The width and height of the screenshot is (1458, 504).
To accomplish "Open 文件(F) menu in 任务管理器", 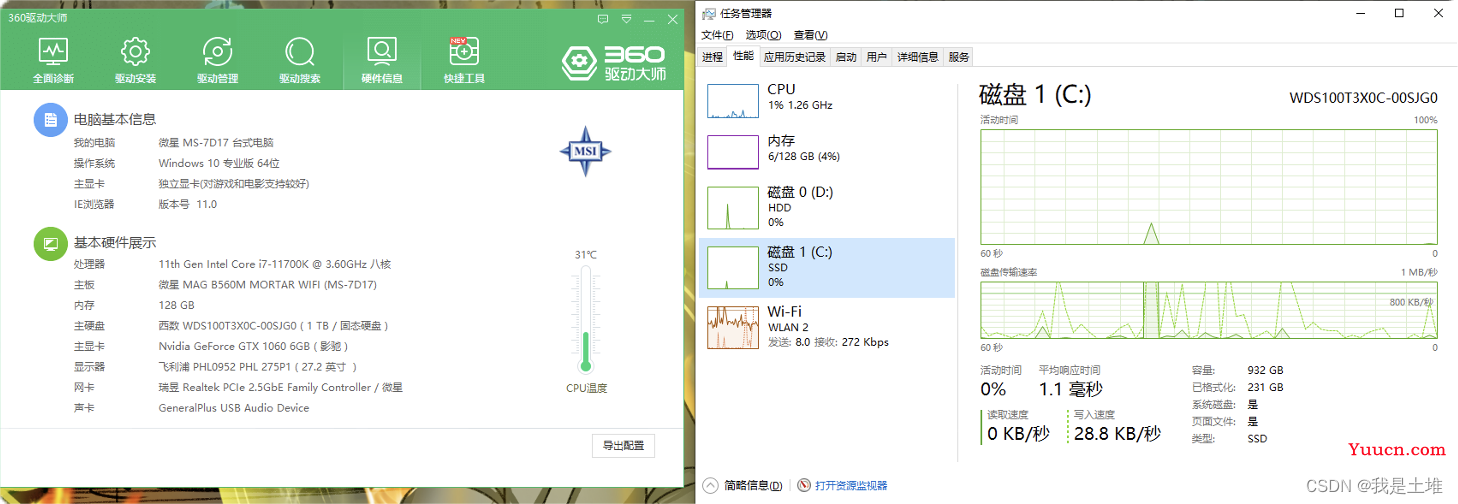I will coord(718,35).
